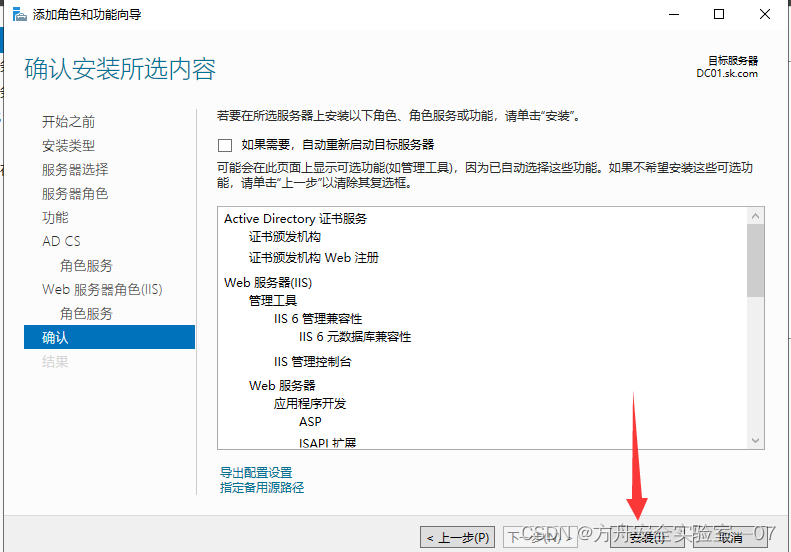Close the wizard window

click(765, 15)
